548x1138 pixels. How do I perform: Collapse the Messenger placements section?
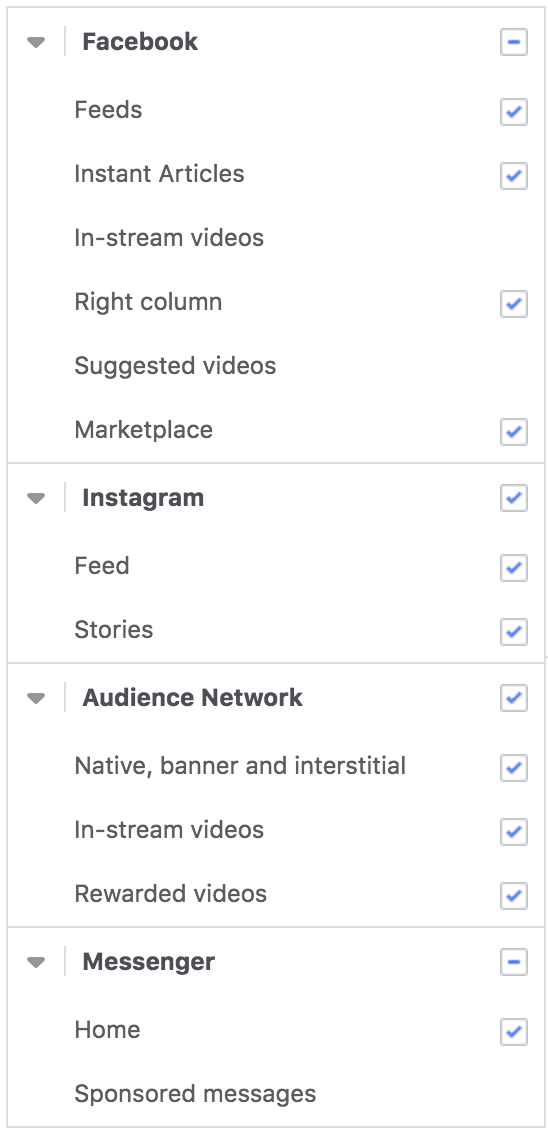tap(36, 962)
